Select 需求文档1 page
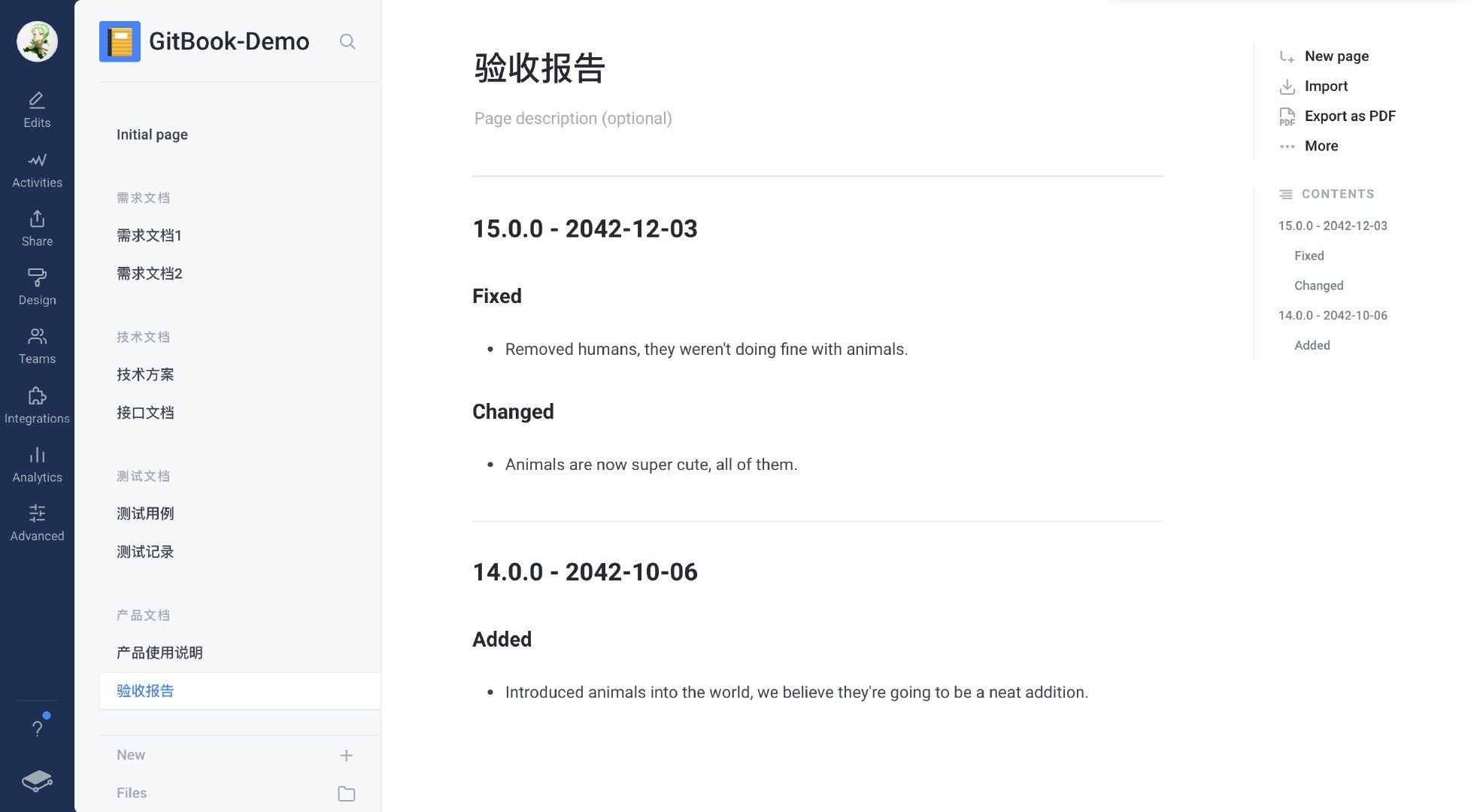1483x812 pixels. pos(149,235)
